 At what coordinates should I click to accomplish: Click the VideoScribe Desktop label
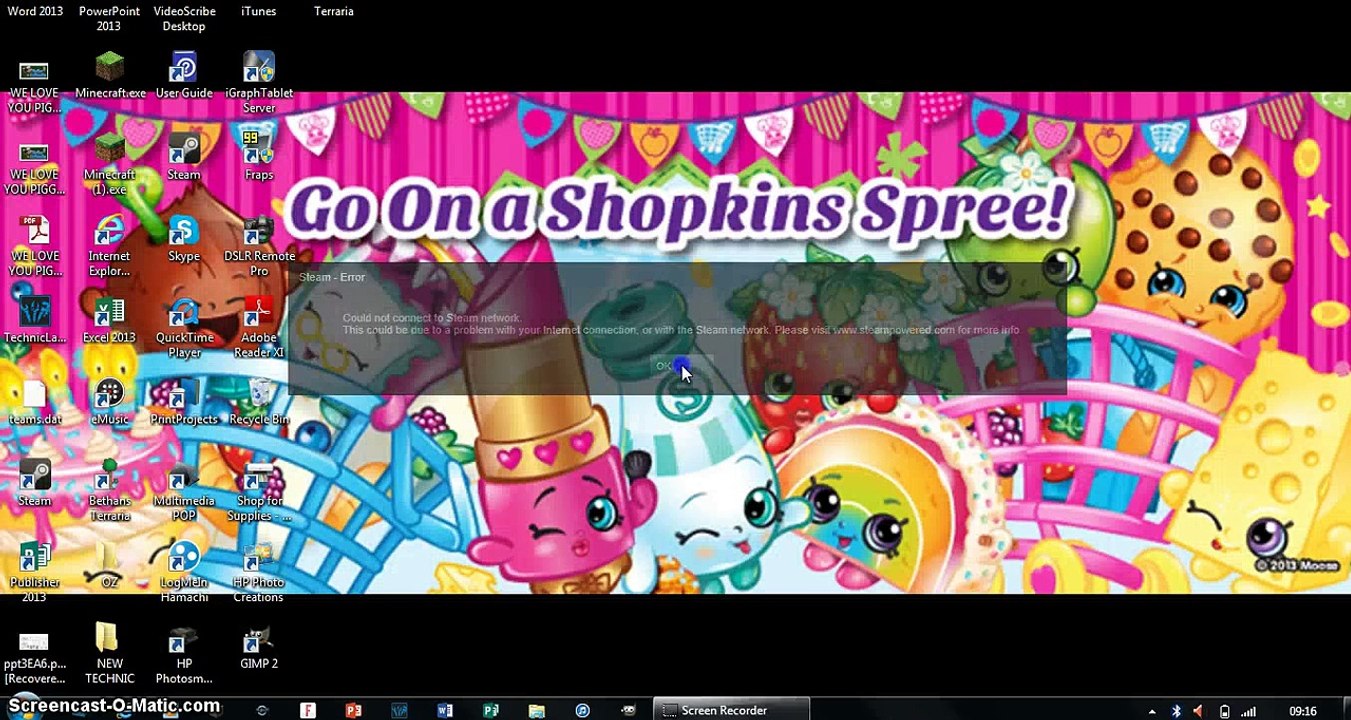(184, 18)
